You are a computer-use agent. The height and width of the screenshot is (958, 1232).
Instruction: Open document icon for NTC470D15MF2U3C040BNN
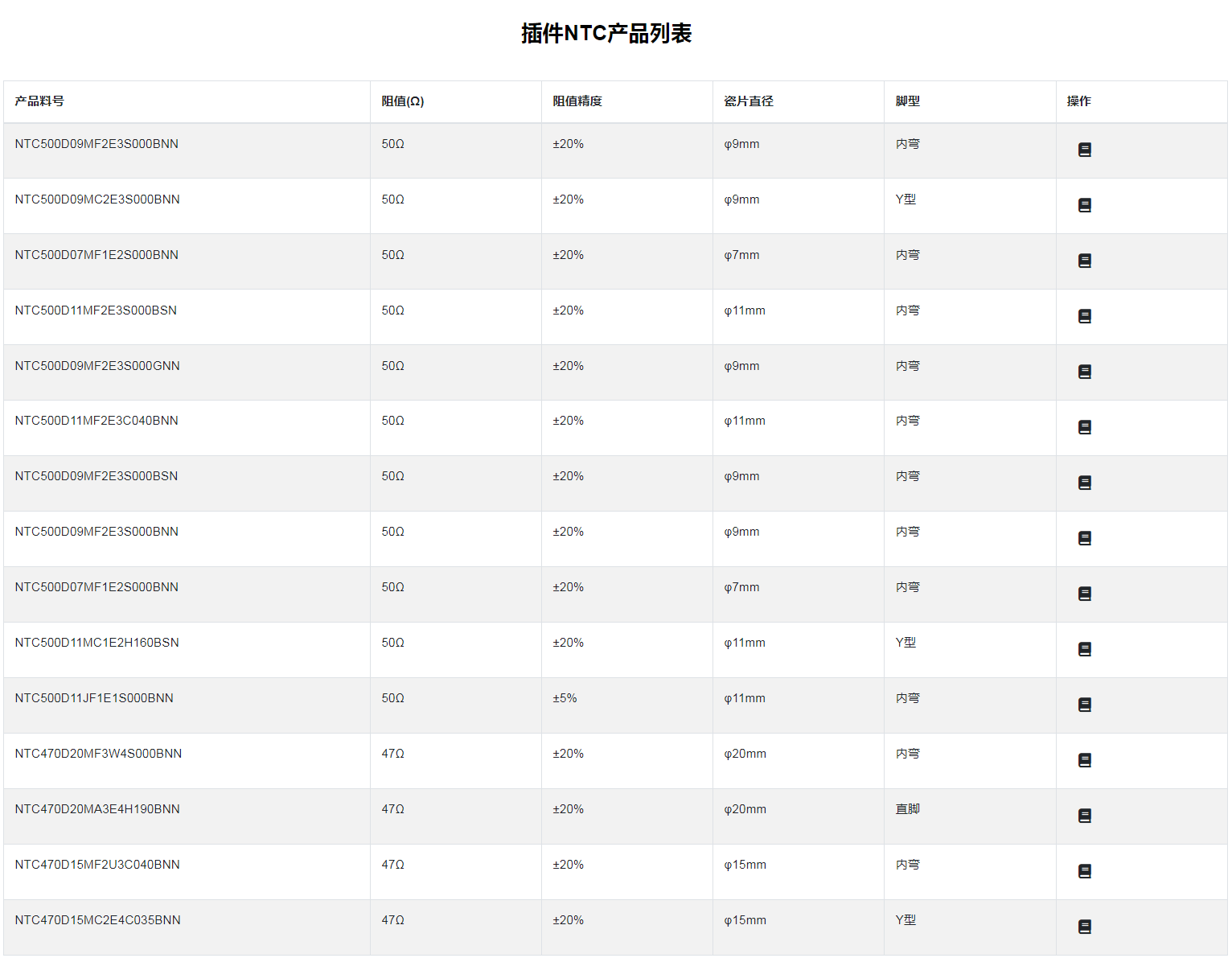(1084, 871)
